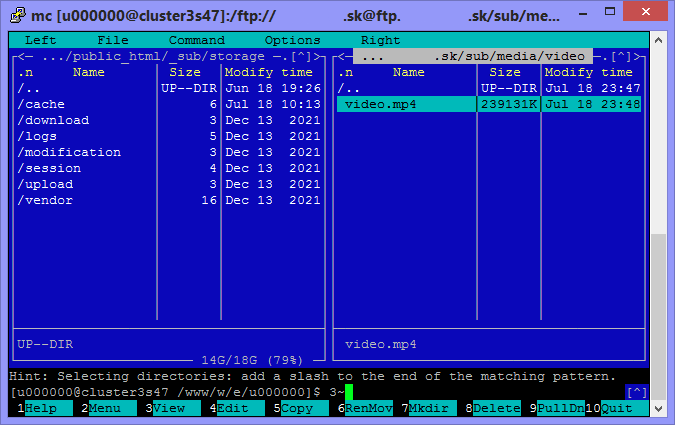Open the Right panel menu

coord(380,40)
